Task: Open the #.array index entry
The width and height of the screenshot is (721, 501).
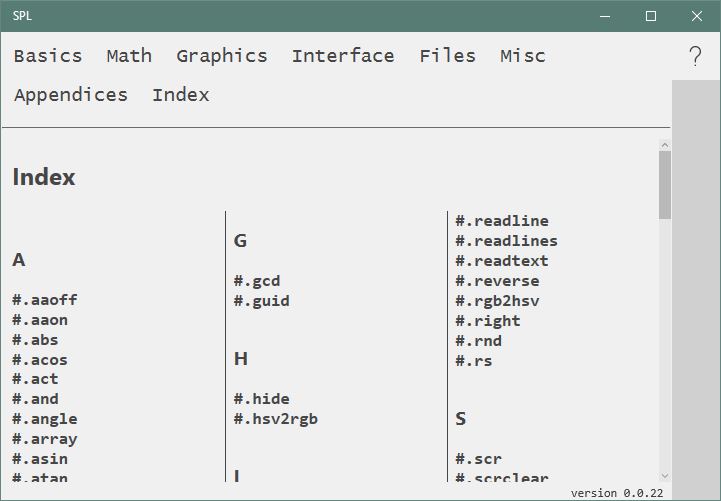Action: (x=45, y=439)
